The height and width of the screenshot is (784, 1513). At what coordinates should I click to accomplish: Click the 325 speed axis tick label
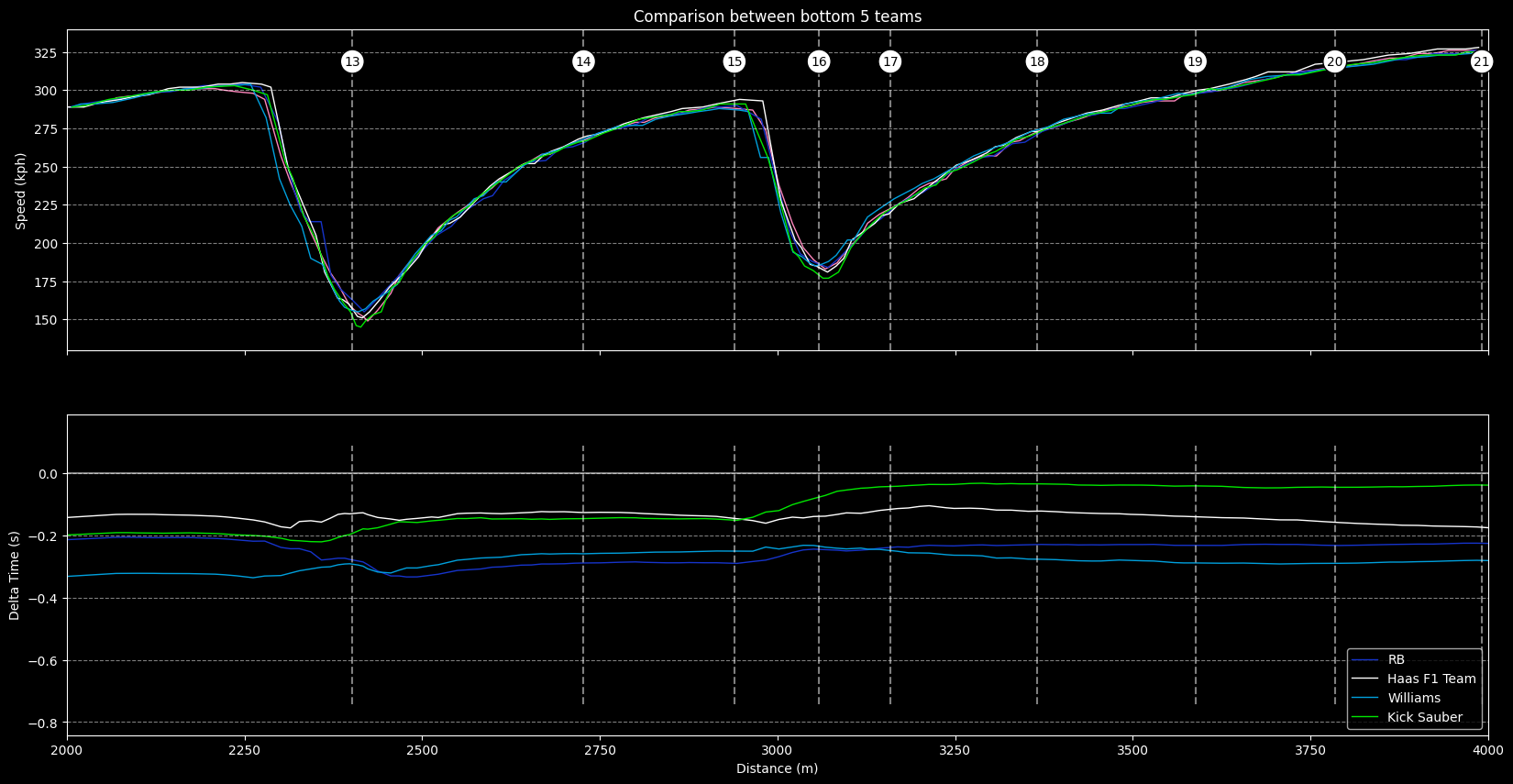click(x=47, y=53)
